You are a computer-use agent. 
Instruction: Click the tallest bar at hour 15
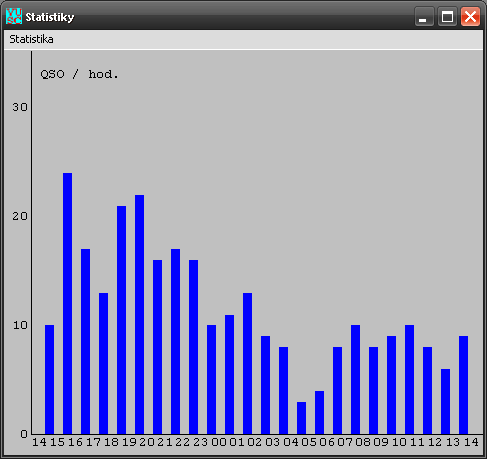click(67, 303)
